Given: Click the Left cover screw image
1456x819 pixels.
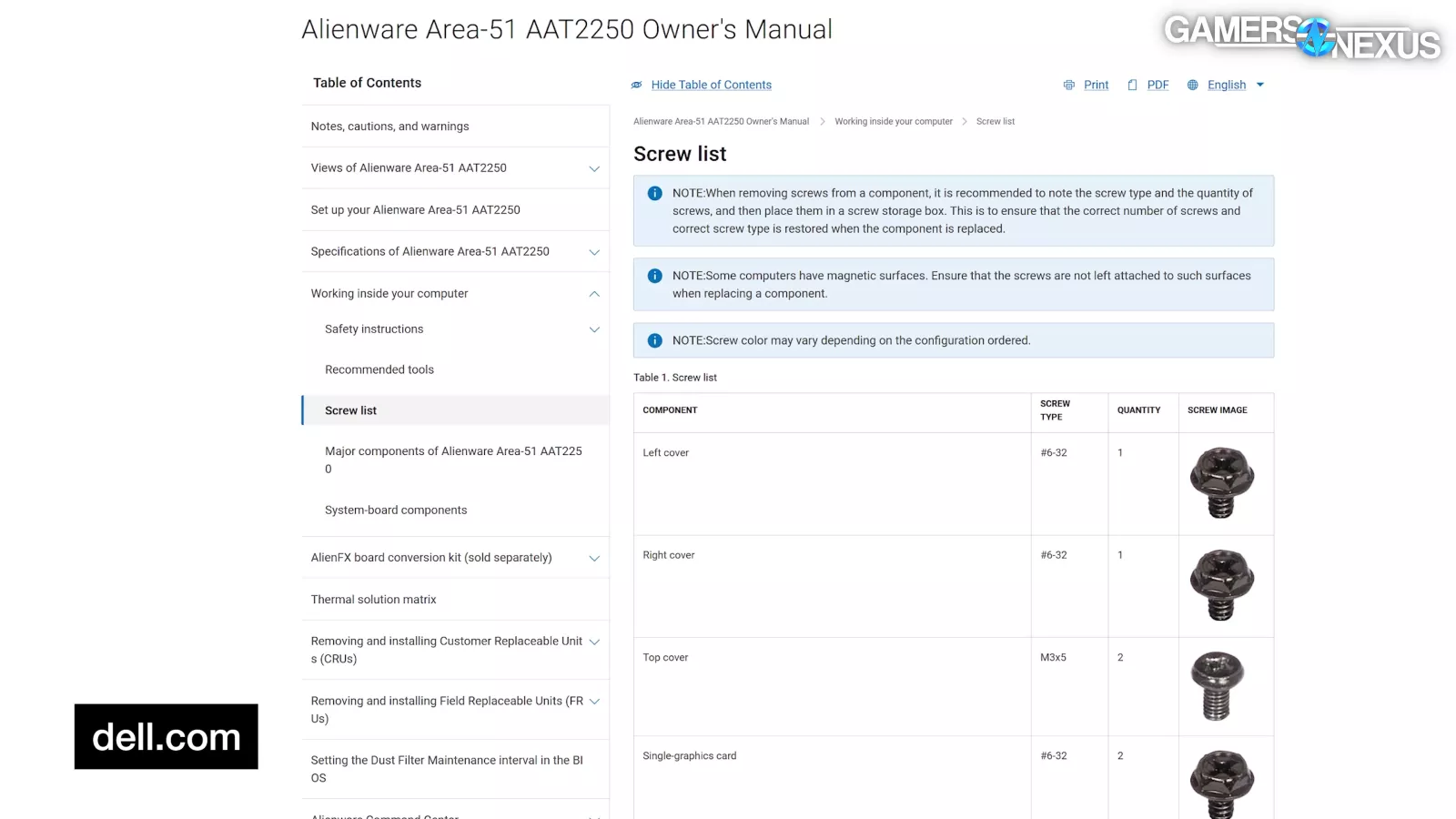Looking at the screenshot, I should coord(1221,482).
